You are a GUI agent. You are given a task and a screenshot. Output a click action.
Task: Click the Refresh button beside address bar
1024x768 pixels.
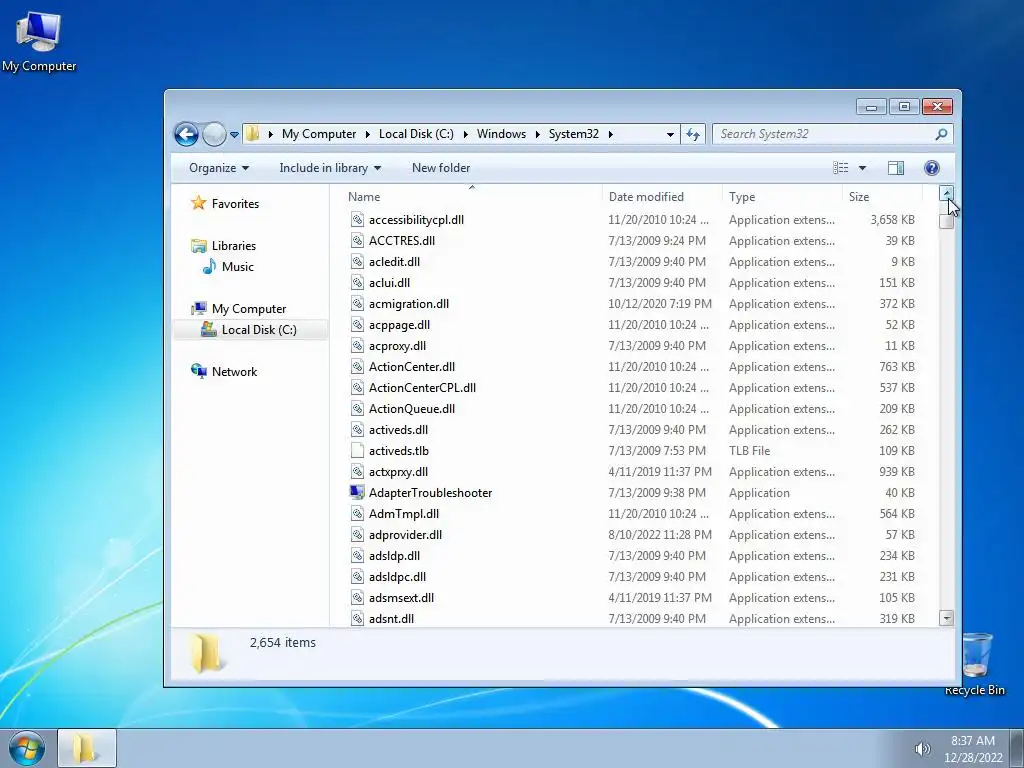(x=693, y=135)
